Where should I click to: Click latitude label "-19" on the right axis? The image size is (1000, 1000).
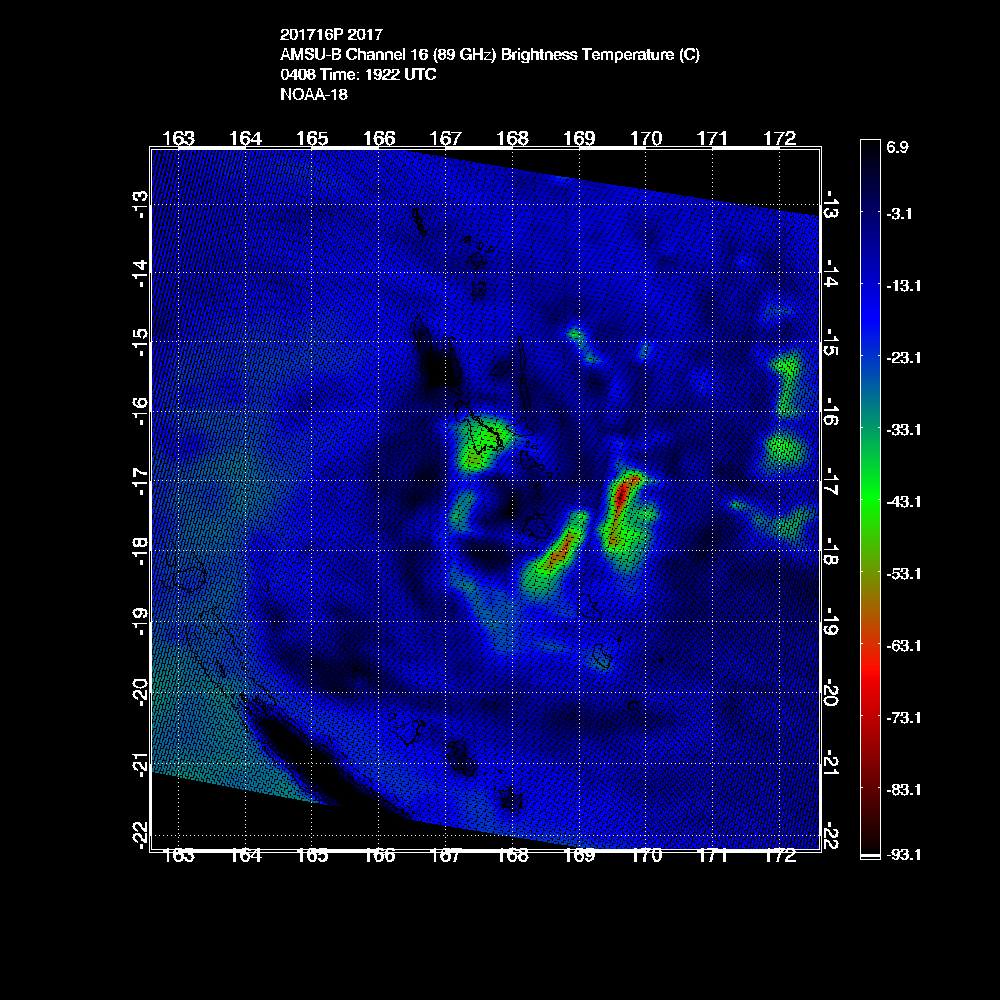pos(831,621)
